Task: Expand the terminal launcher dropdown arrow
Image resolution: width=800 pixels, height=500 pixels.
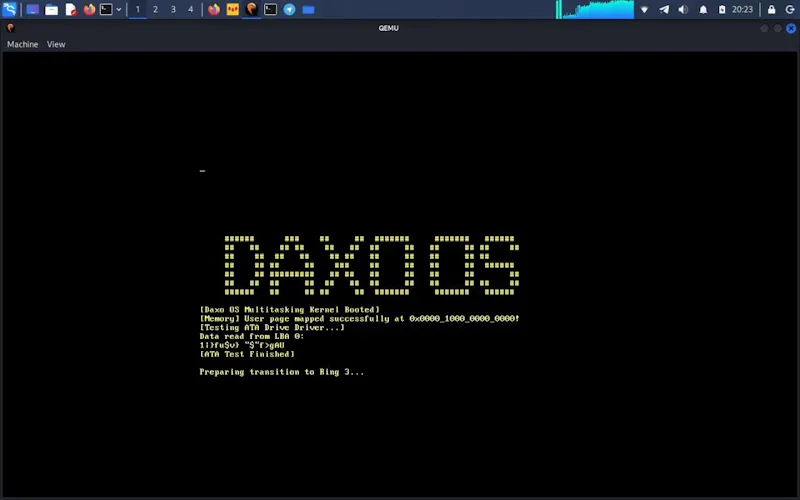Action: pyautogui.click(x=118, y=9)
